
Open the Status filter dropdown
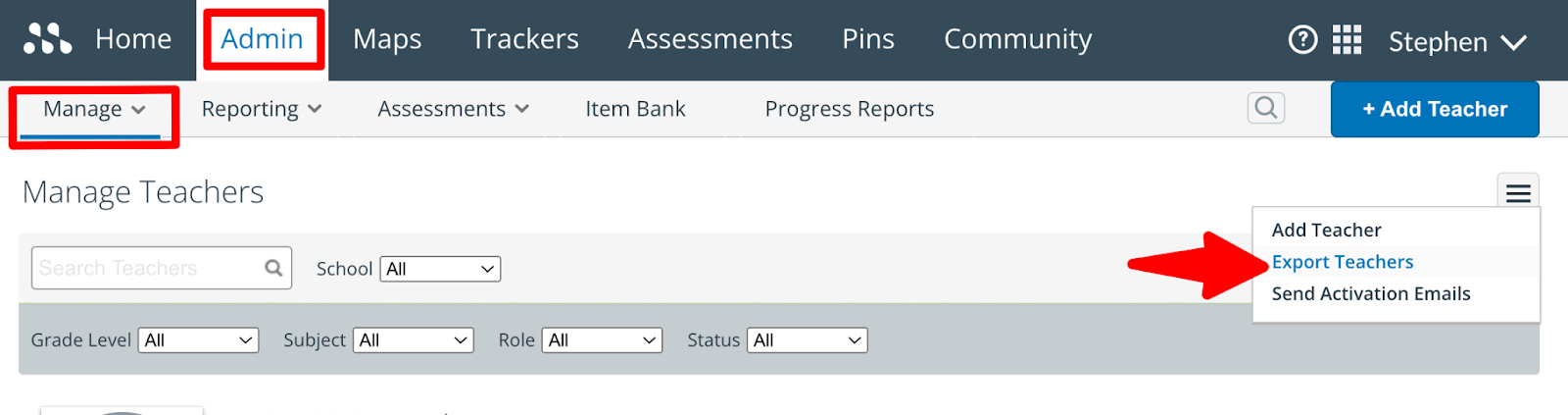tap(807, 340)
